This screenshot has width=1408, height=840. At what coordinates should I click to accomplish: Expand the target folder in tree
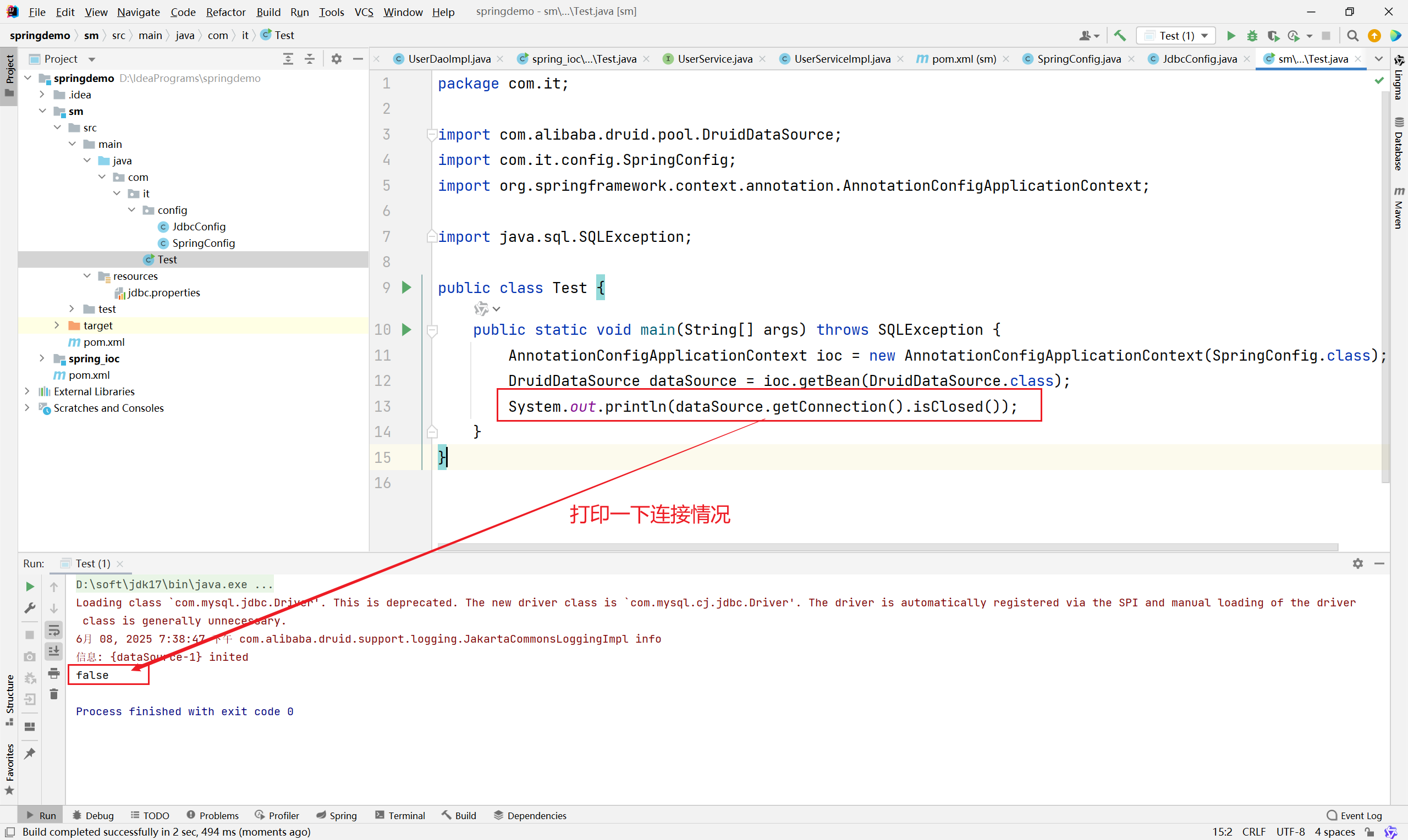point(57,325)
